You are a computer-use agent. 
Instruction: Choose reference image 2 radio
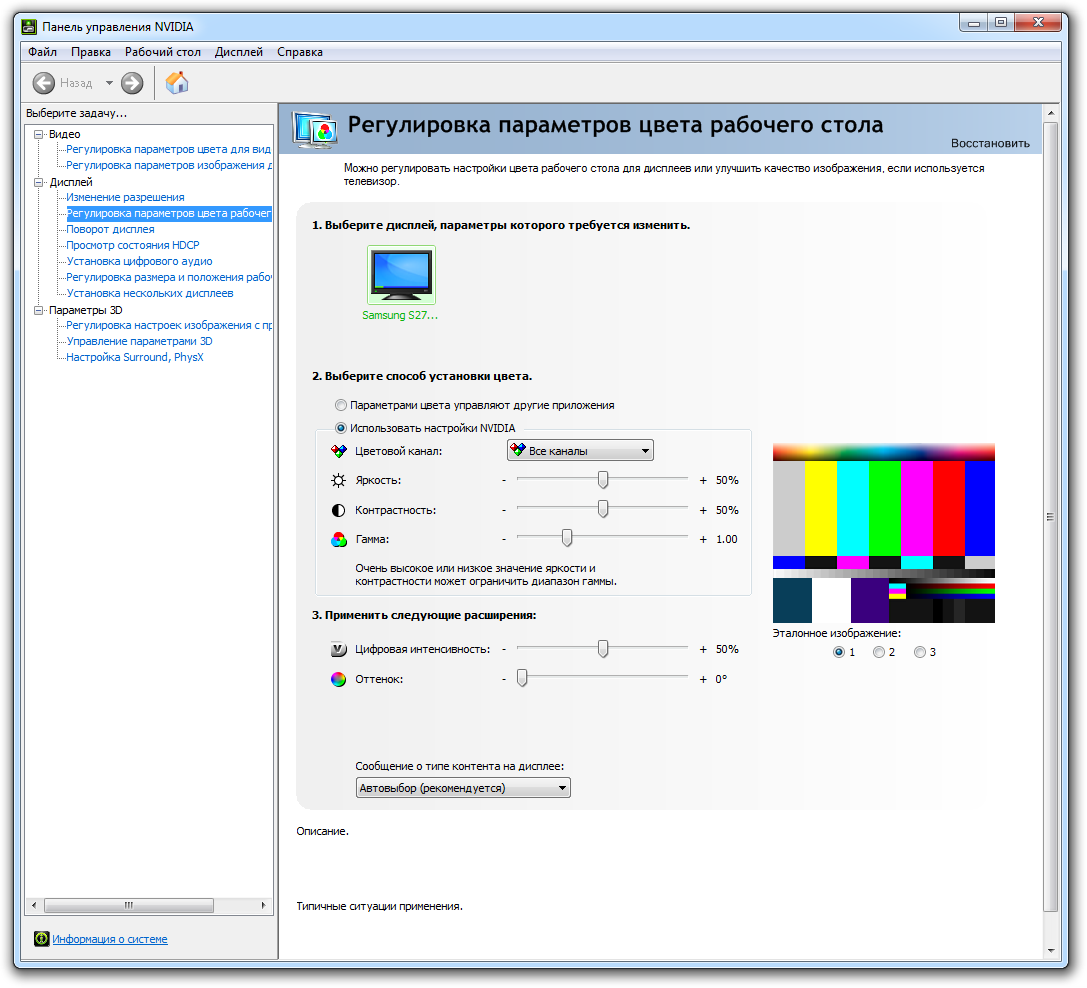pyautogui.click(x=879, y=652)
